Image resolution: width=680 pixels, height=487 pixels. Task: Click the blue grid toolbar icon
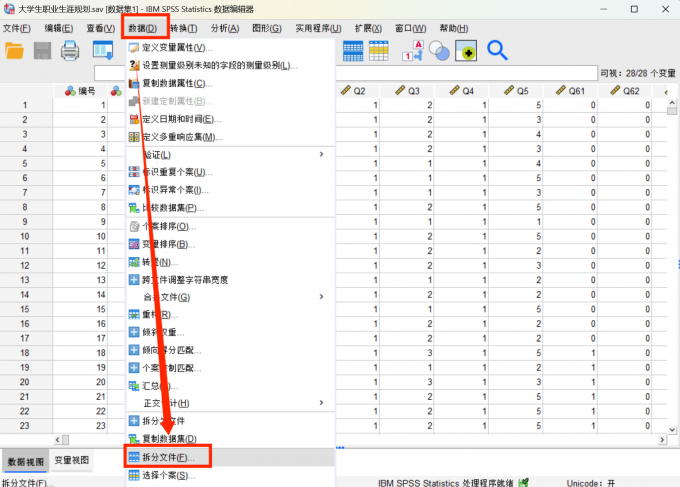click(353, 51)
